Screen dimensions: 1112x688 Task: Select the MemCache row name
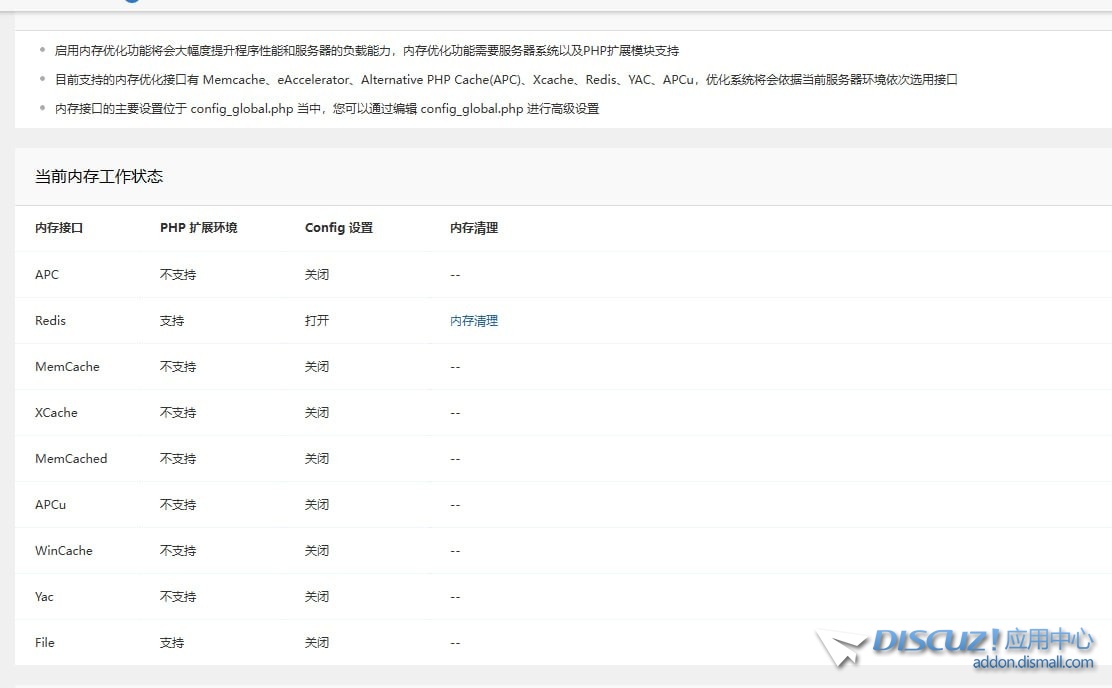[x=67, y=367]
